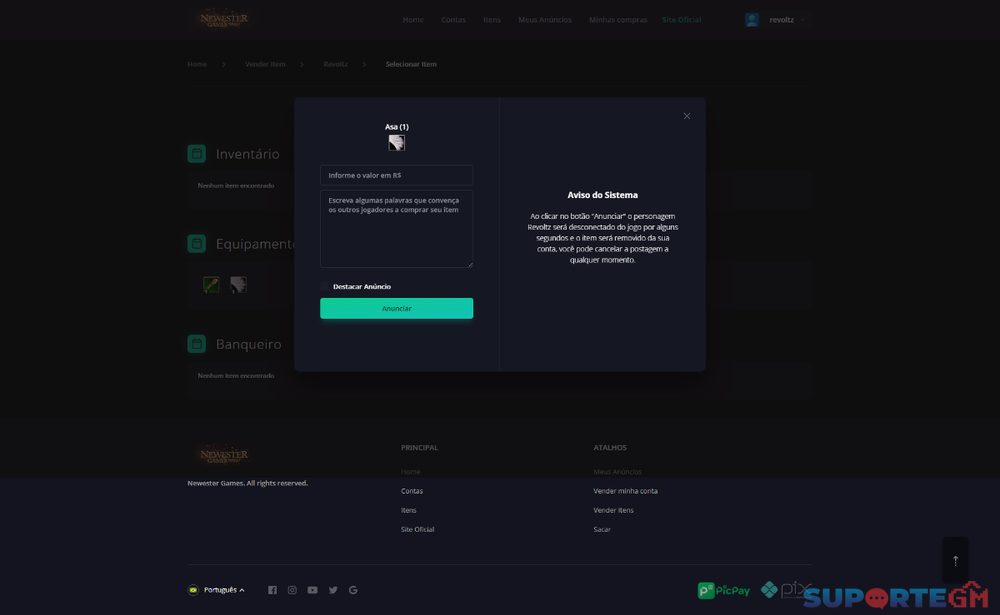Viewport: 1000px width, 615px height.
Task: Open the Instagram icon link
Action: 292,590
